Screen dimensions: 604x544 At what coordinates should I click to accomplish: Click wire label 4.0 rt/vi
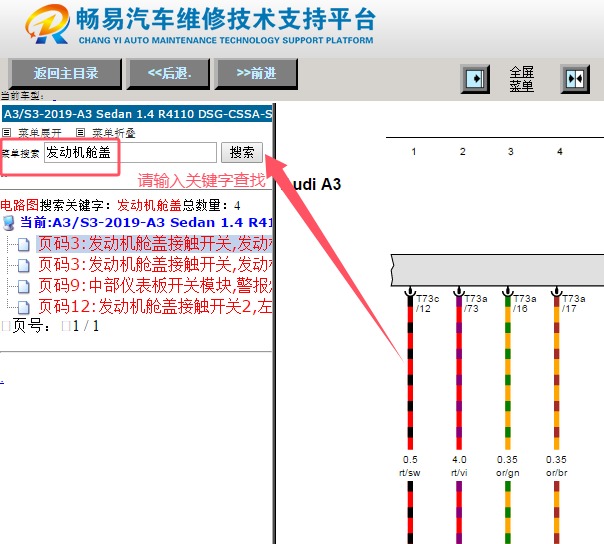click(459, 466)
